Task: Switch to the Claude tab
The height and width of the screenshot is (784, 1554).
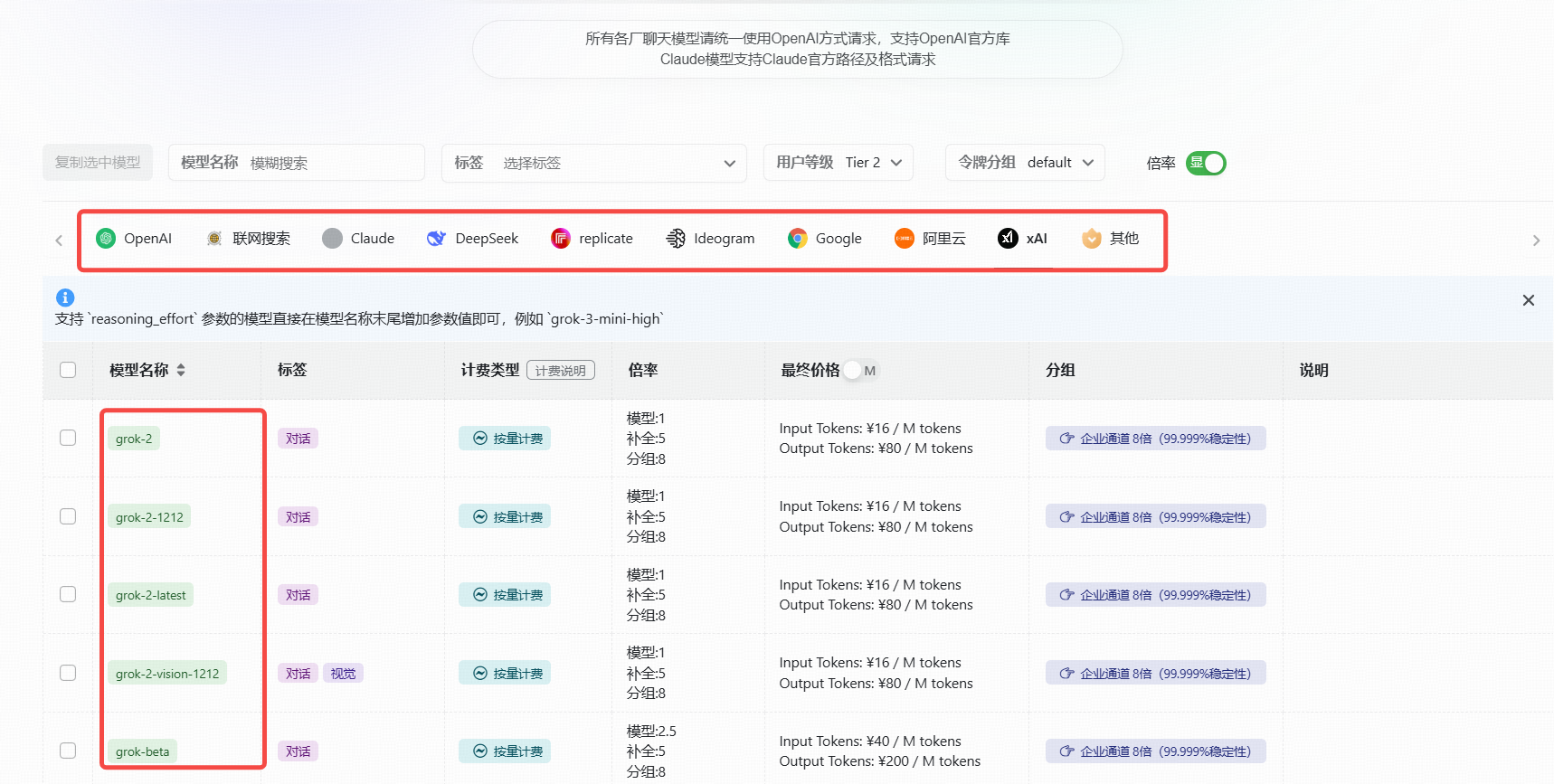Action: [x=358, y=239]
